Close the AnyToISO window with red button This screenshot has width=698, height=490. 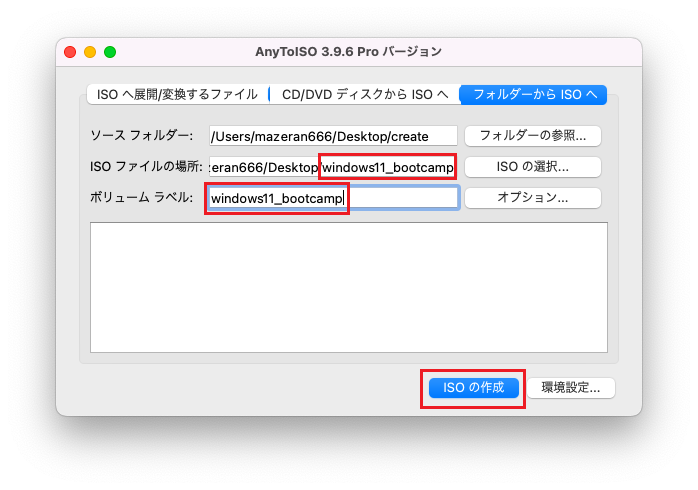click(70, 52)
